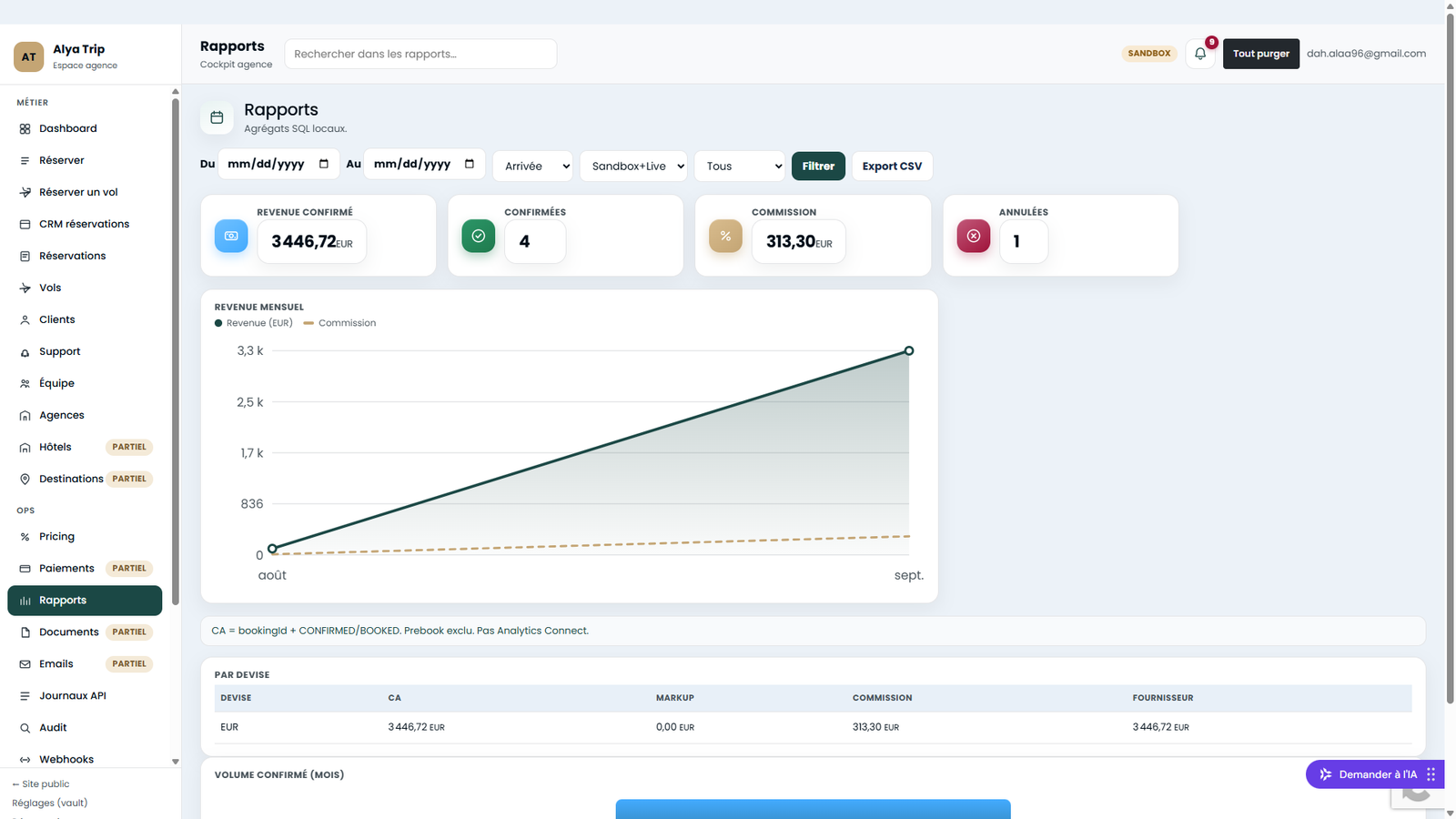This screenshot has height=819, width=1456.
Task: Click the dah.alaa96@gmail.com account label
Action: coord(1366,54)
